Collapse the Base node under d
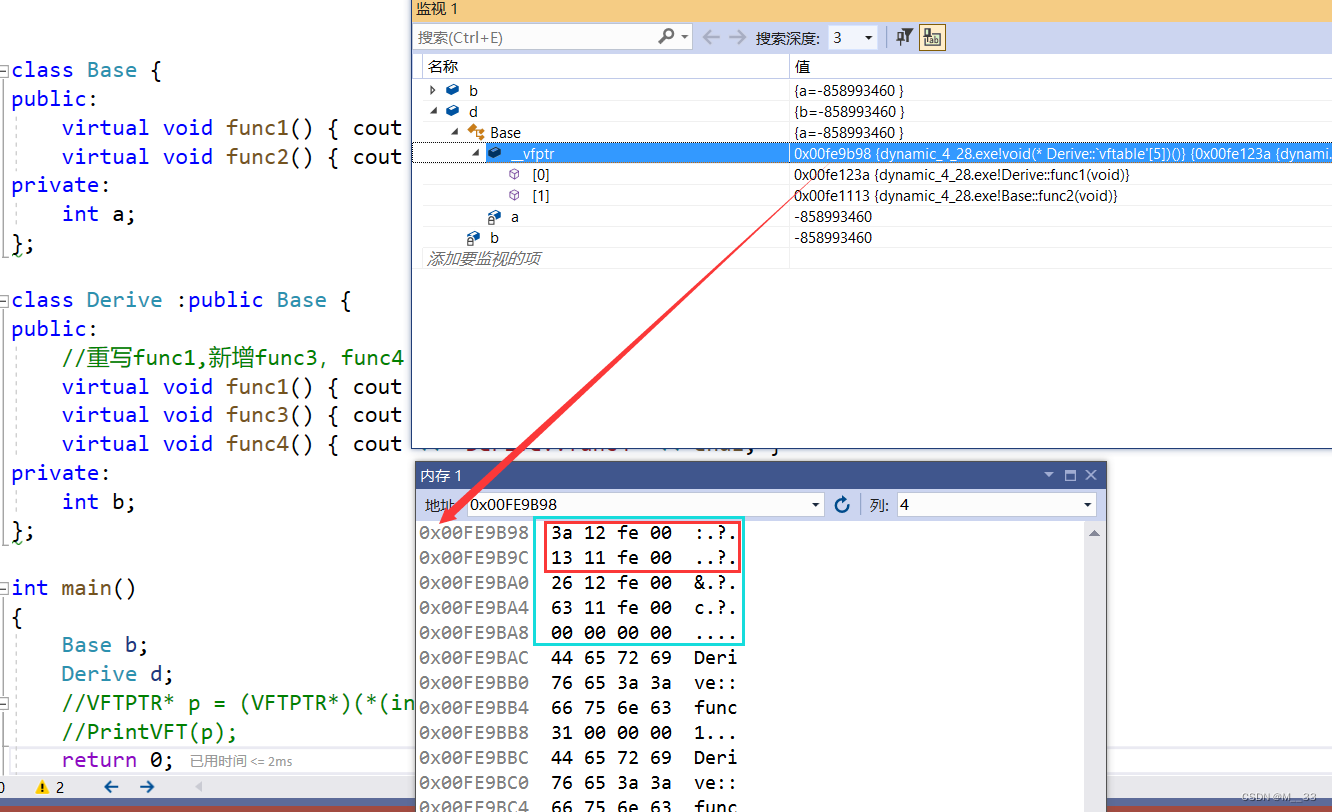The height and width of the screenshot is (812, 1332). pos(454,132)
